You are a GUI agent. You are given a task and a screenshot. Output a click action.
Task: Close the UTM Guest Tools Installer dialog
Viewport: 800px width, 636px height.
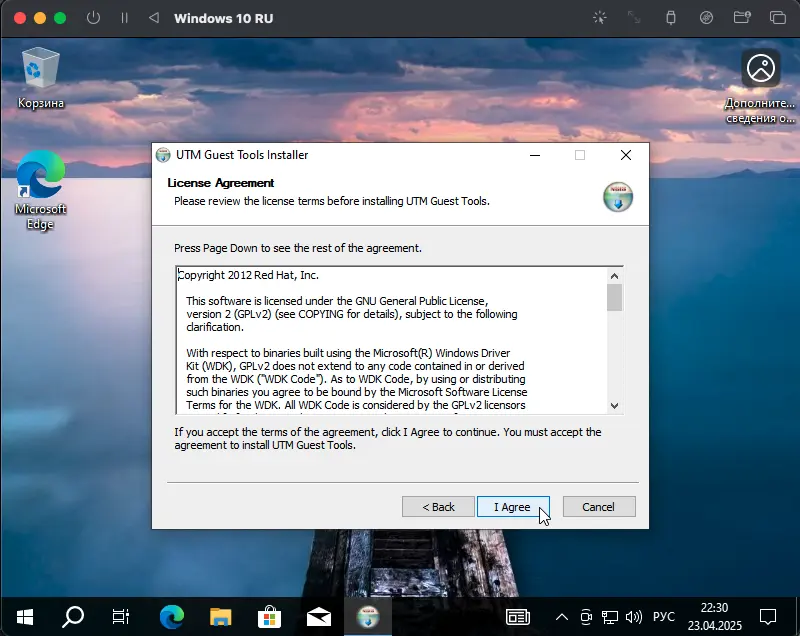626,155
